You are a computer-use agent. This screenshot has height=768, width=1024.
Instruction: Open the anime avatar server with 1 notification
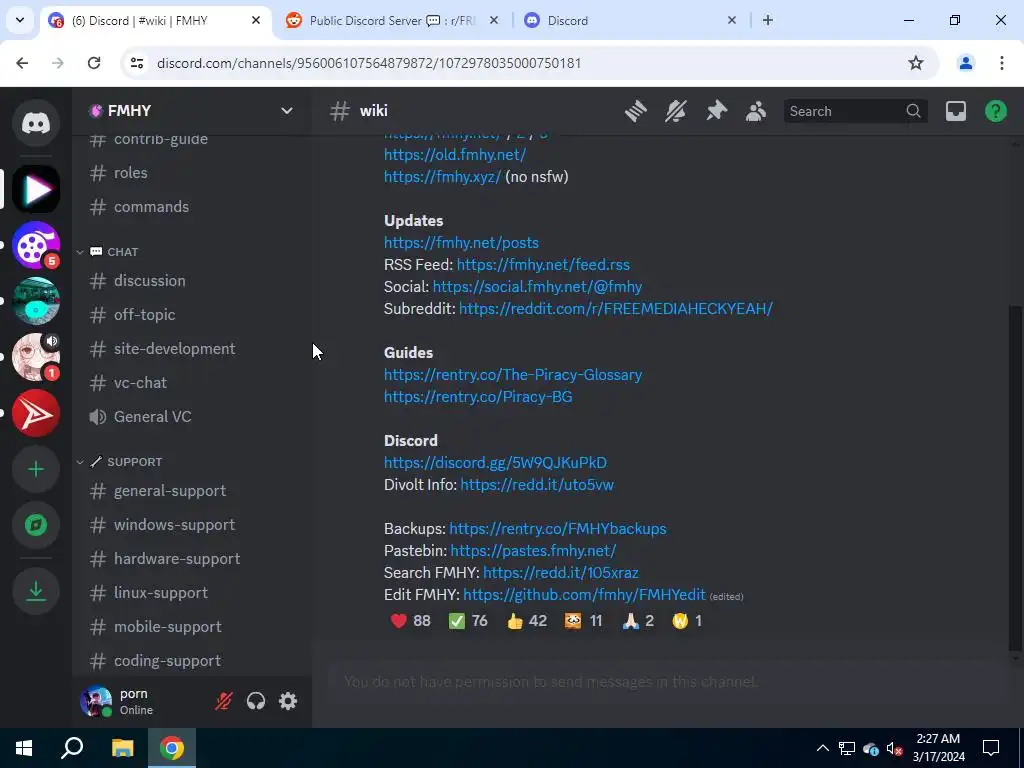tap(36, 357)
